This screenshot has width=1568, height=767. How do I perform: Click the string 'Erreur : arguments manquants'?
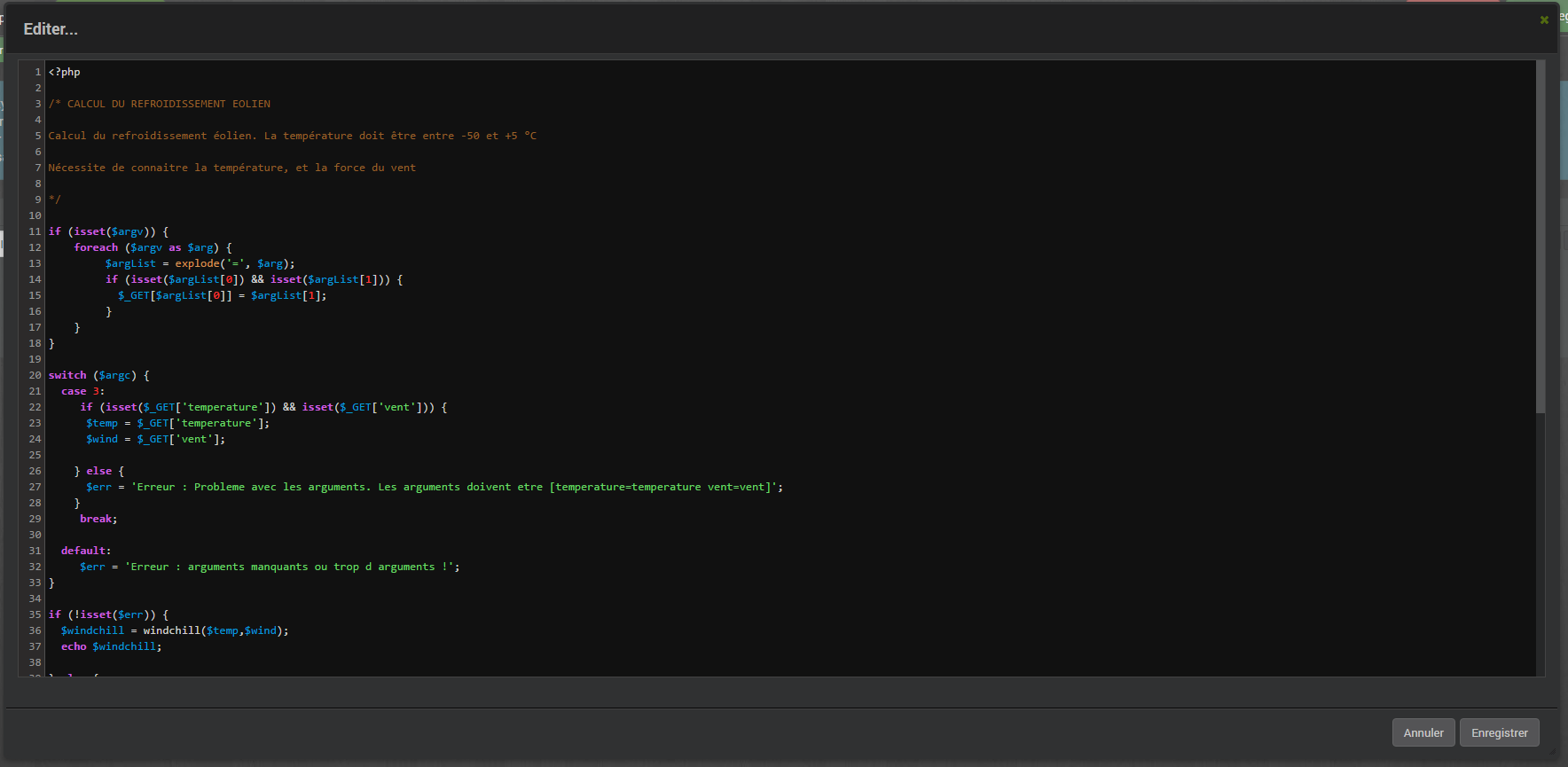pos(292,567)
